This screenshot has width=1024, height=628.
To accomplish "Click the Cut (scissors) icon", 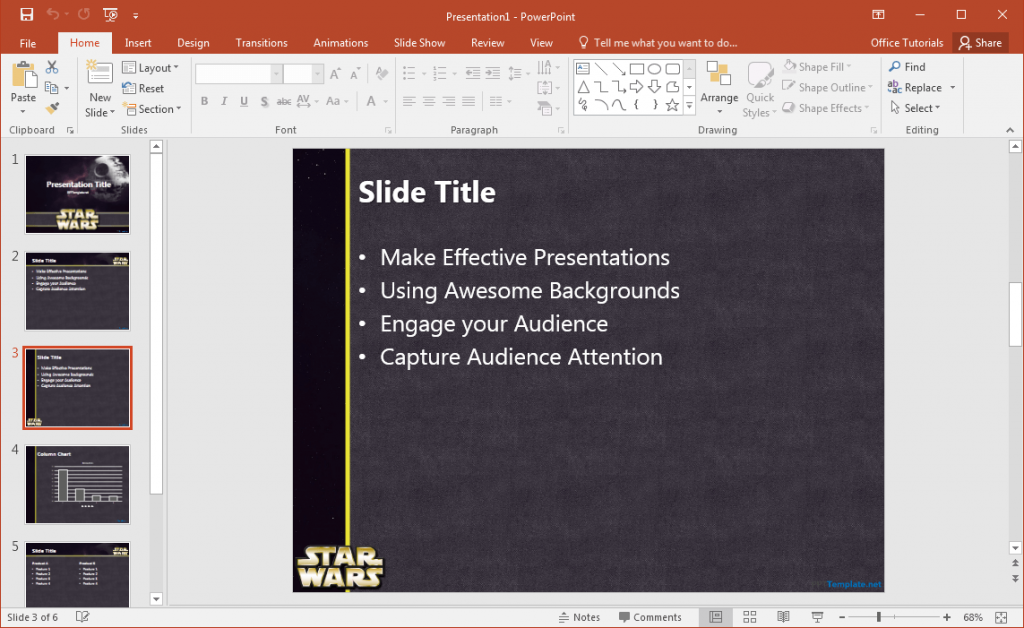I will click(x=50, y=65).
